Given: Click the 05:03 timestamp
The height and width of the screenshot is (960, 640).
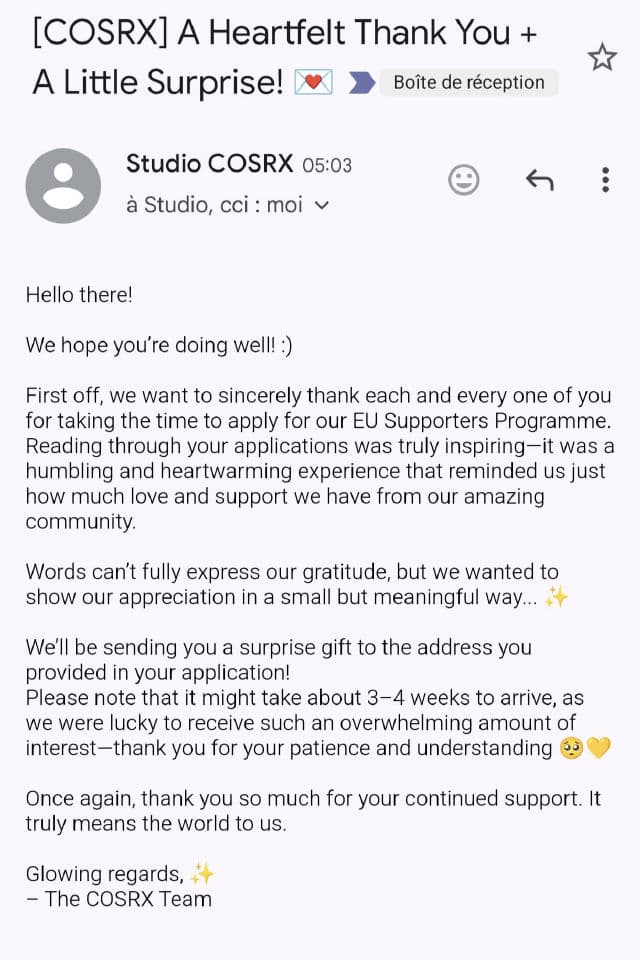Looking at the screenshot, I should tap(327, 166).
